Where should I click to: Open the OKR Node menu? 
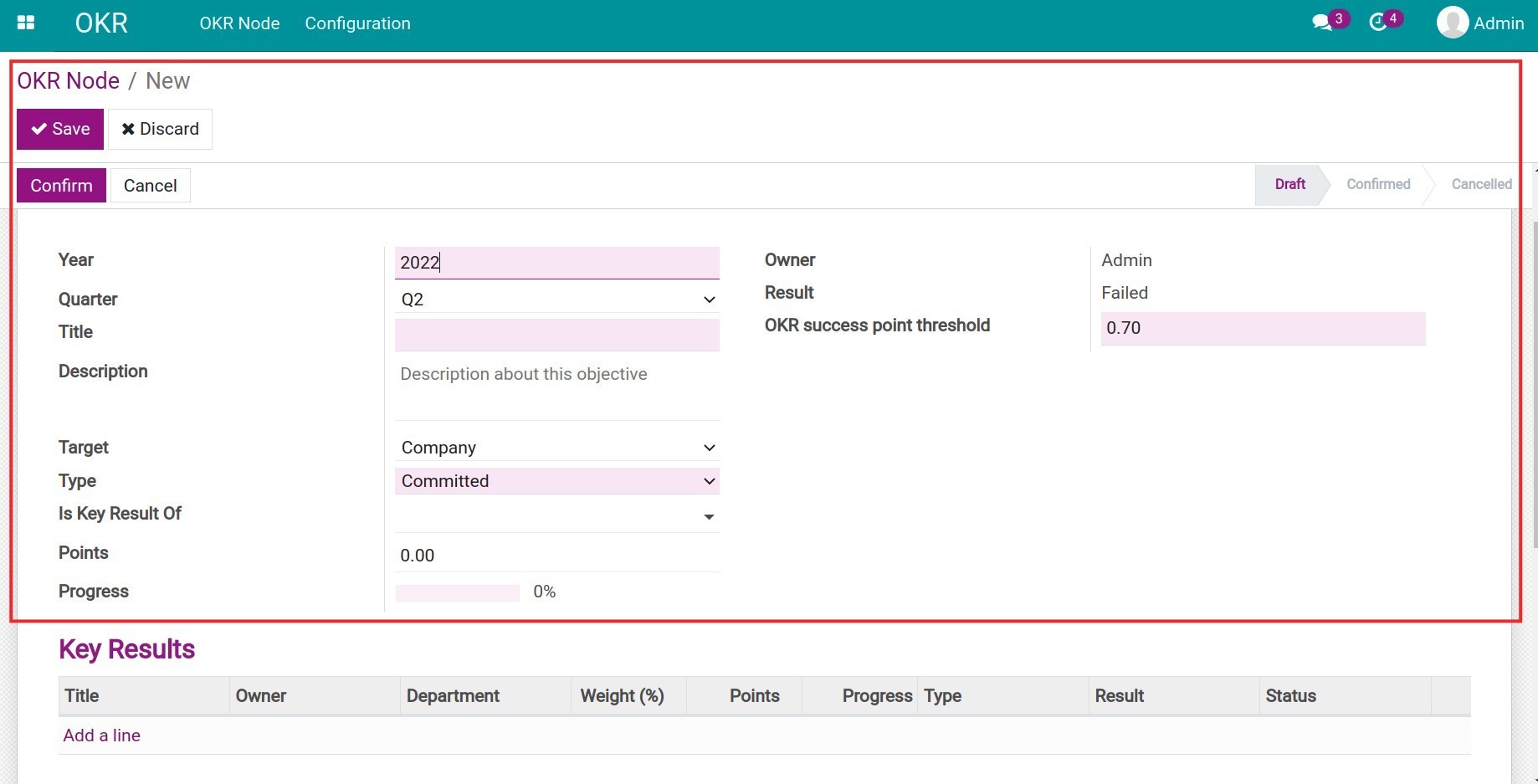point(239,23)
